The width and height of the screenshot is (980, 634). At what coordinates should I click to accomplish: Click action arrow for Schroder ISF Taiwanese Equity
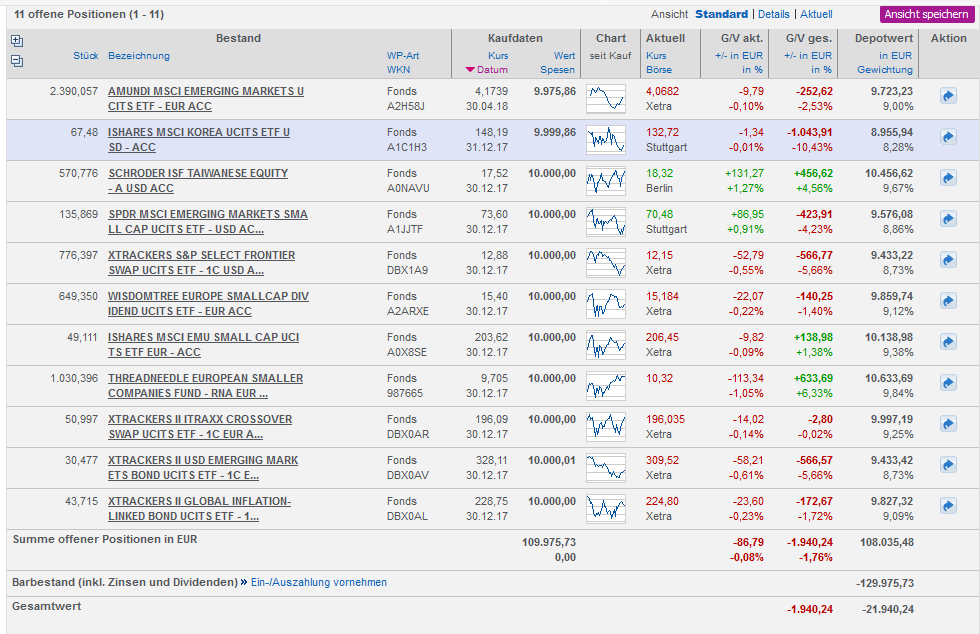click(x=948, y=178)
